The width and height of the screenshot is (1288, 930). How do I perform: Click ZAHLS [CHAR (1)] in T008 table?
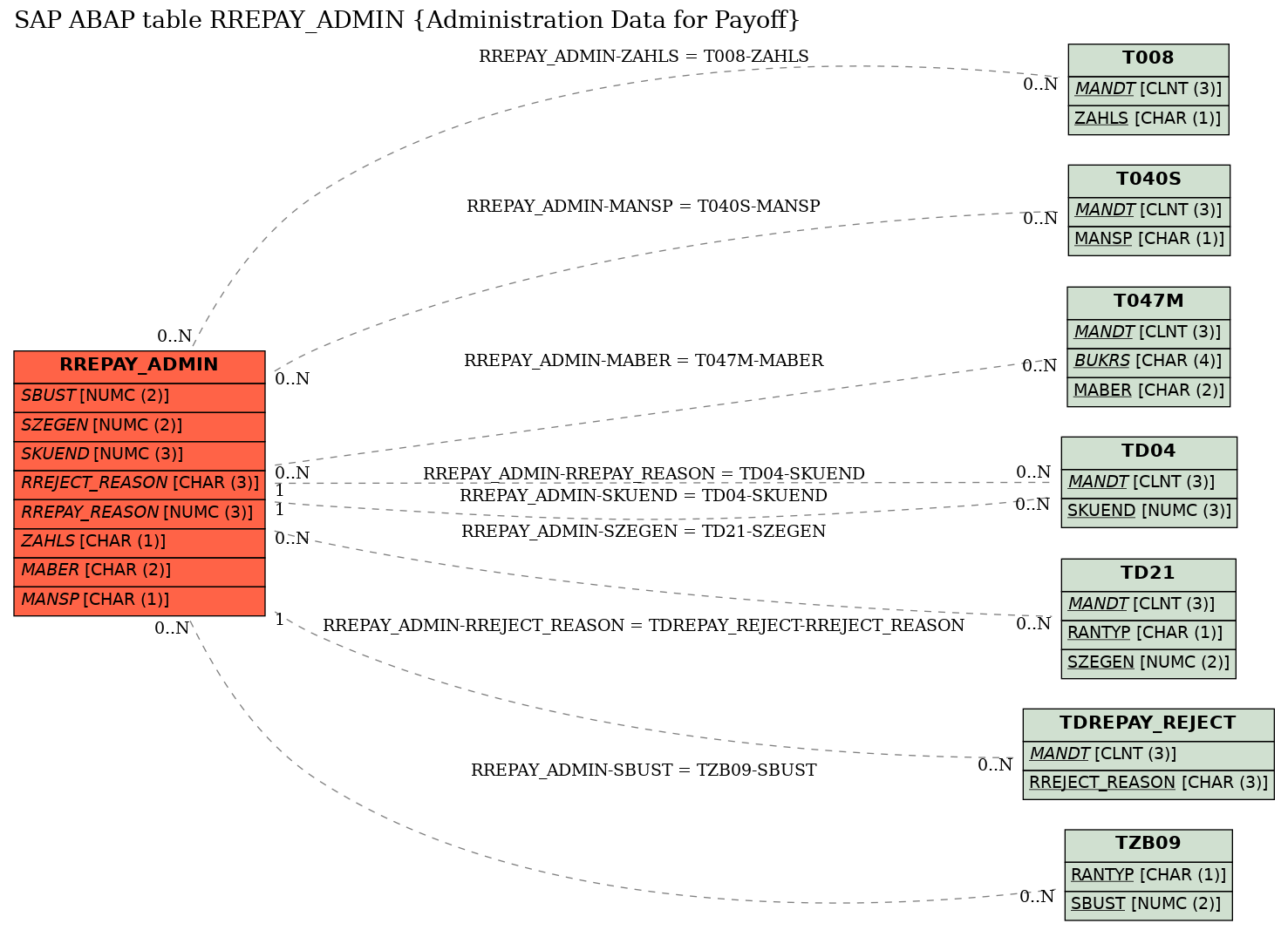pos(1148,119)
